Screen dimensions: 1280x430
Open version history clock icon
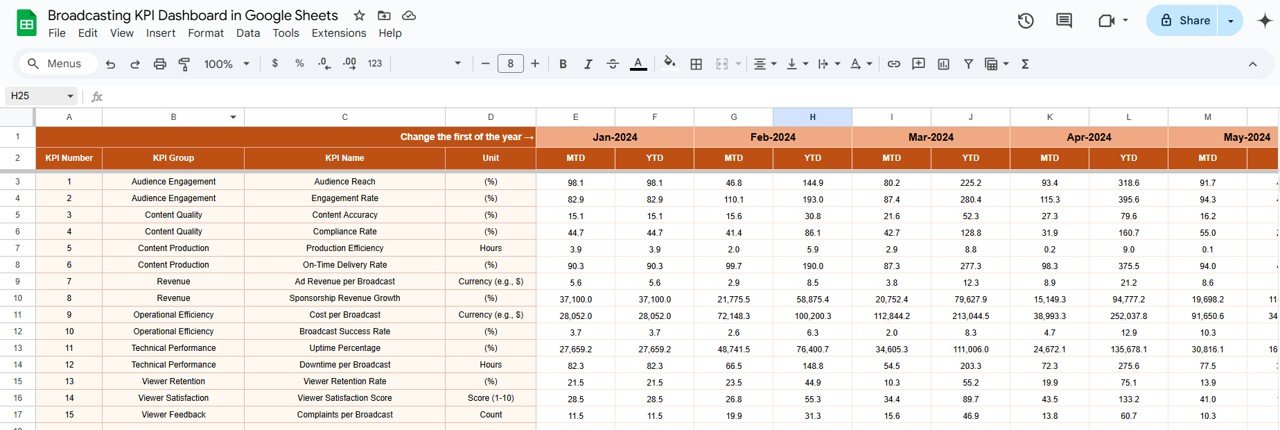(1025, 21)
